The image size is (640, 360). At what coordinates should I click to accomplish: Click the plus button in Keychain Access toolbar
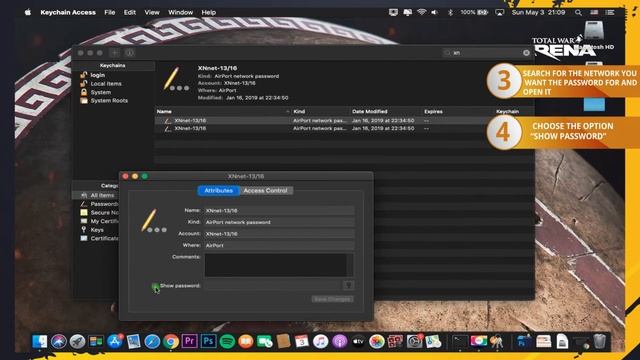click(115, 53)
